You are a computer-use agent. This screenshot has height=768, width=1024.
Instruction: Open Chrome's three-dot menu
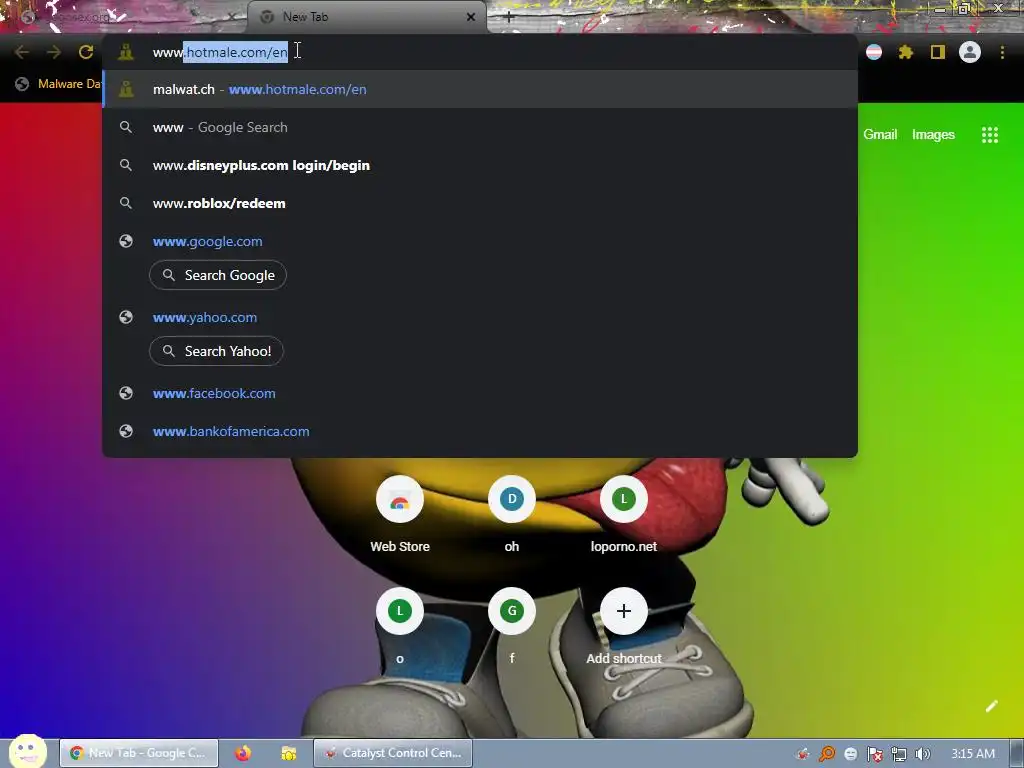tap(1002, 52)
